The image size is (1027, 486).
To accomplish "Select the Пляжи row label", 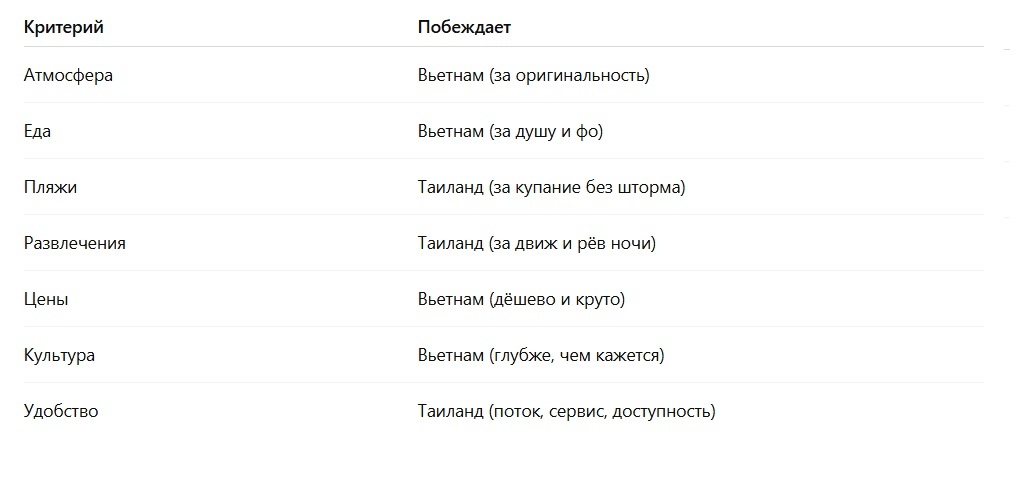I will point(50,187).
